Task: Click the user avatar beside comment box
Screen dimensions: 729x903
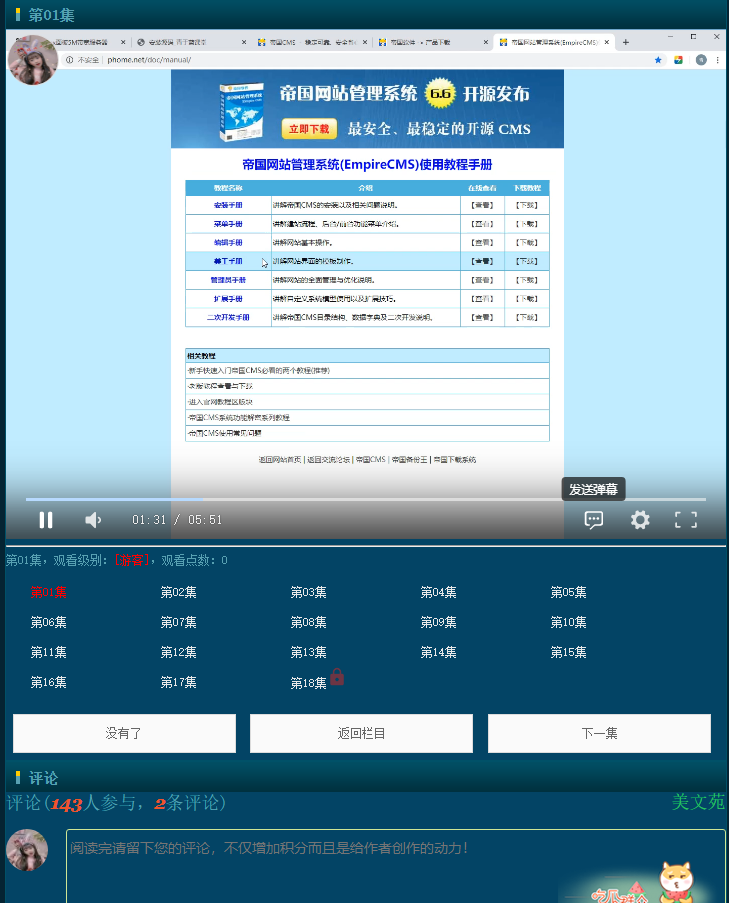Action: (27, 849)
